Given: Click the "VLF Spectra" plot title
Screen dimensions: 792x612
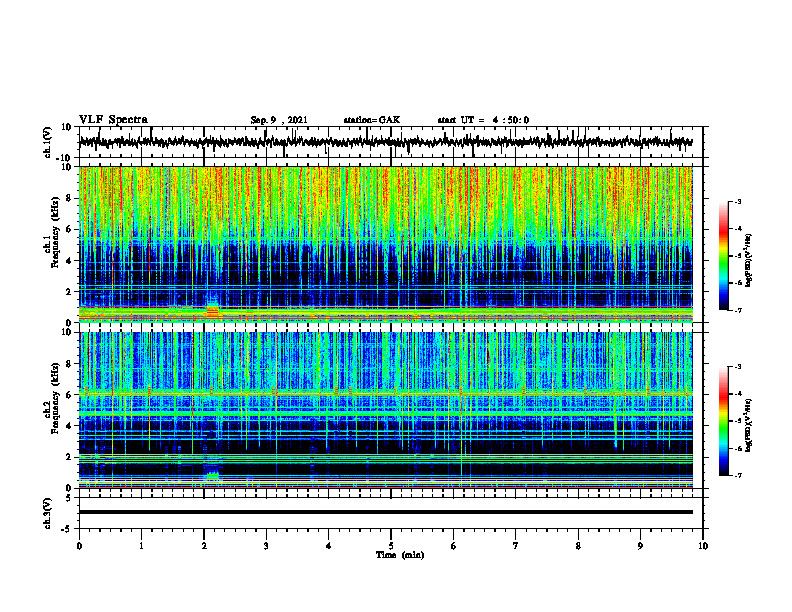Looking at the screenshot, I should pos(113,120).
